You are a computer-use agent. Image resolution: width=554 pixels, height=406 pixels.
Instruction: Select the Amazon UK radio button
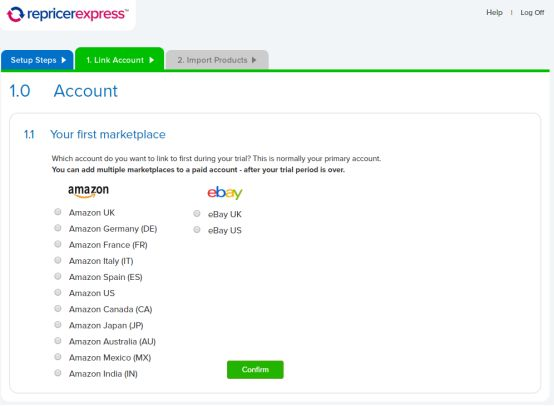(x=58, y=212)
